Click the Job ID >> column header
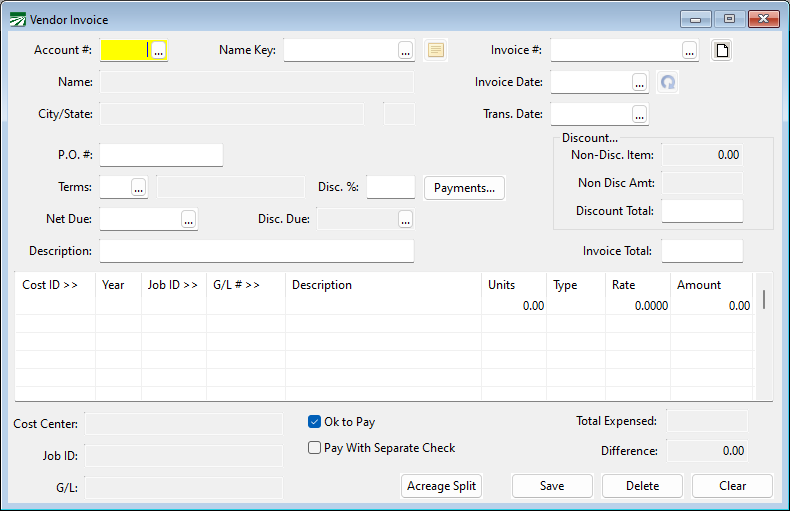 pos(172,285)
